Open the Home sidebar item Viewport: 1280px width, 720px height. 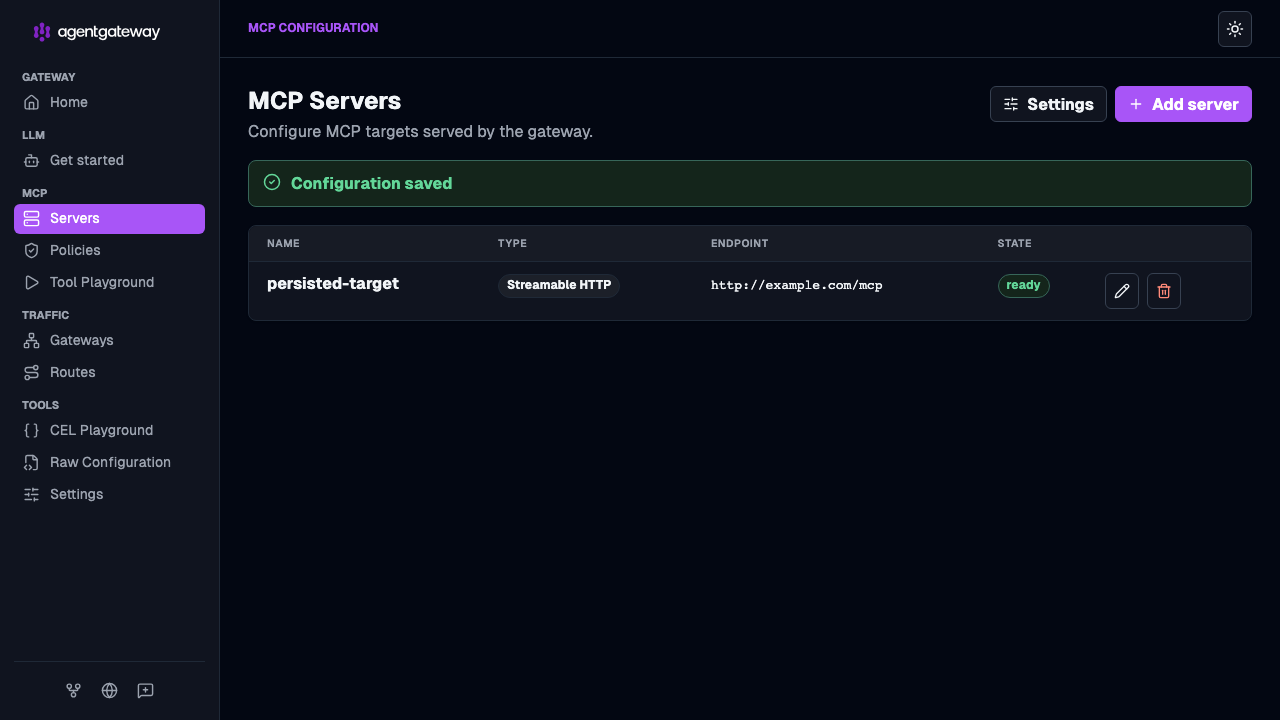(x=109, y=102)
